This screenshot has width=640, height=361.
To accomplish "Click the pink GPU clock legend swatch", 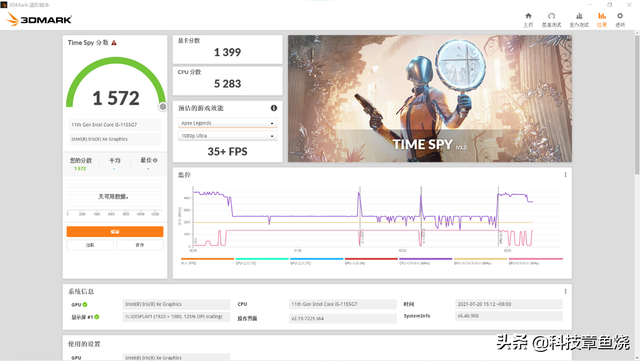I will pos(535,259).
